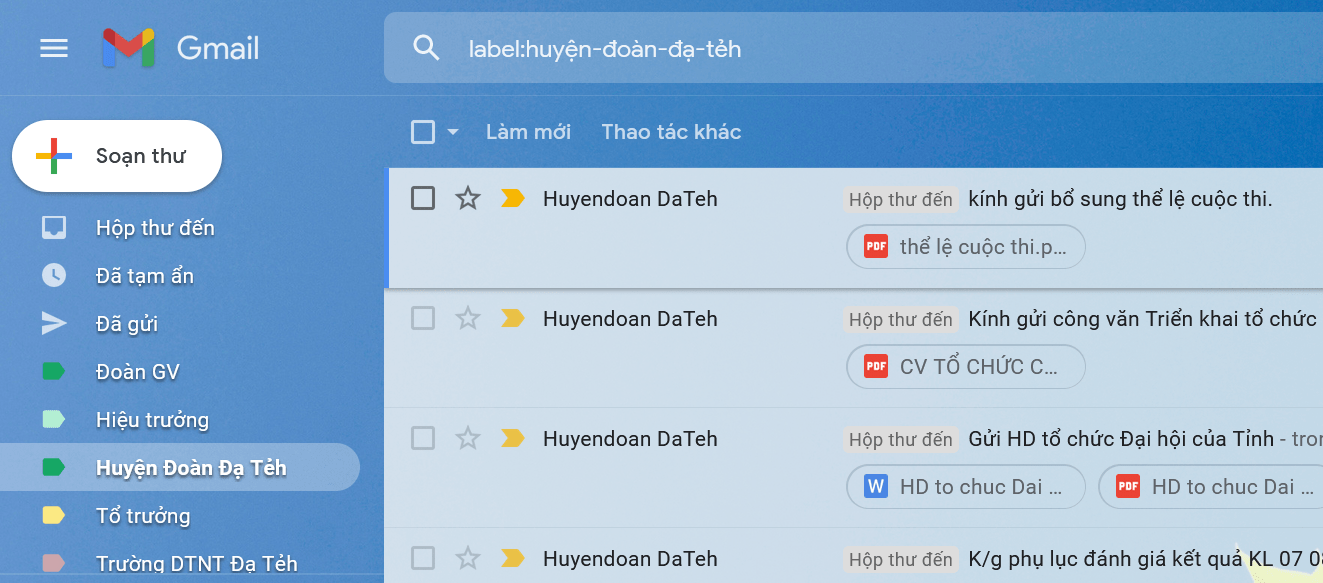Click sender Huyendoan DaTeh on 'công văn Triển khai' row
Viewport: 1323px width, 583px height.
pos(630,319)
